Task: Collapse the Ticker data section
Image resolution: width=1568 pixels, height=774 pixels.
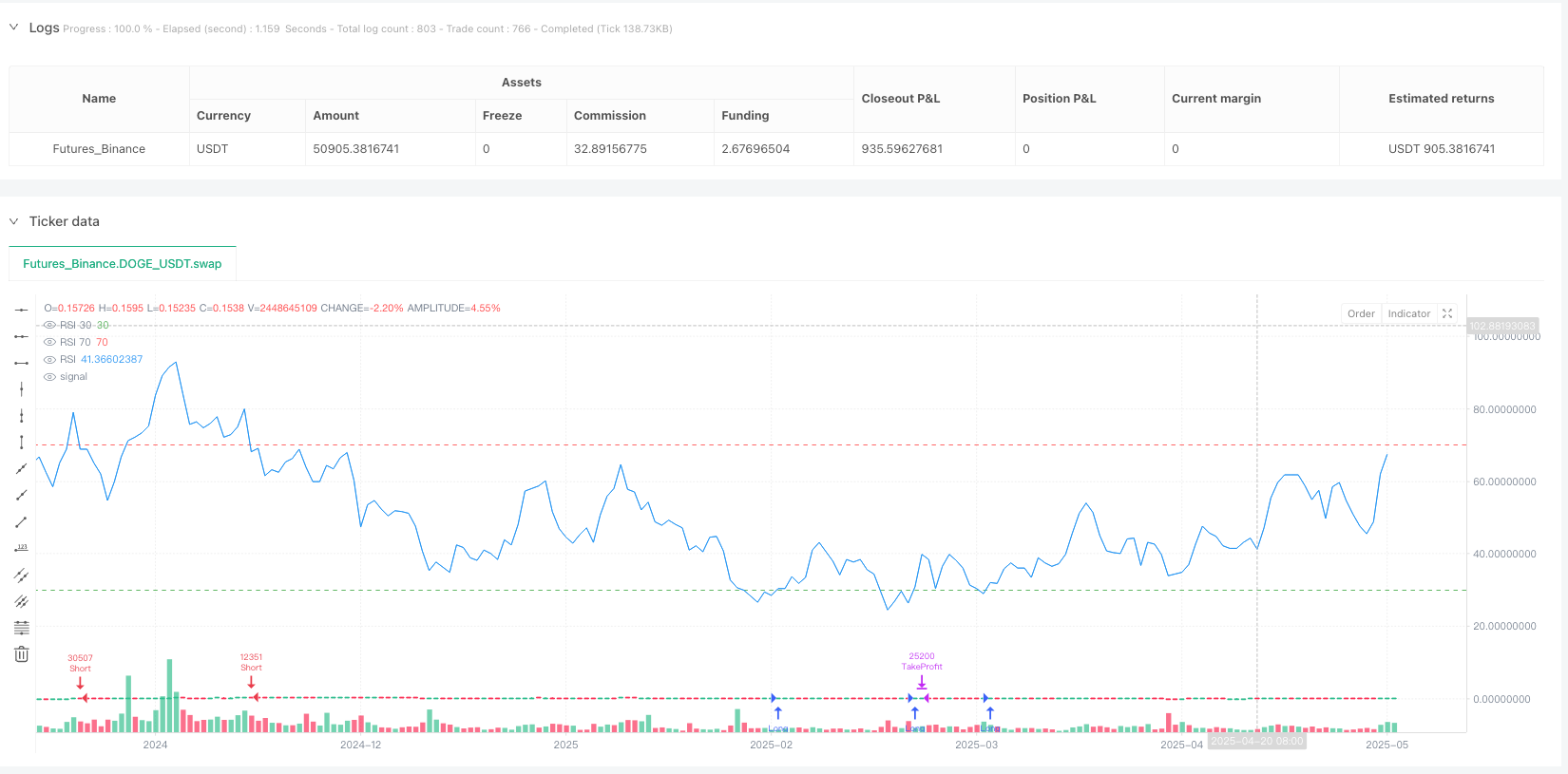Action: (x=13, y=221)
